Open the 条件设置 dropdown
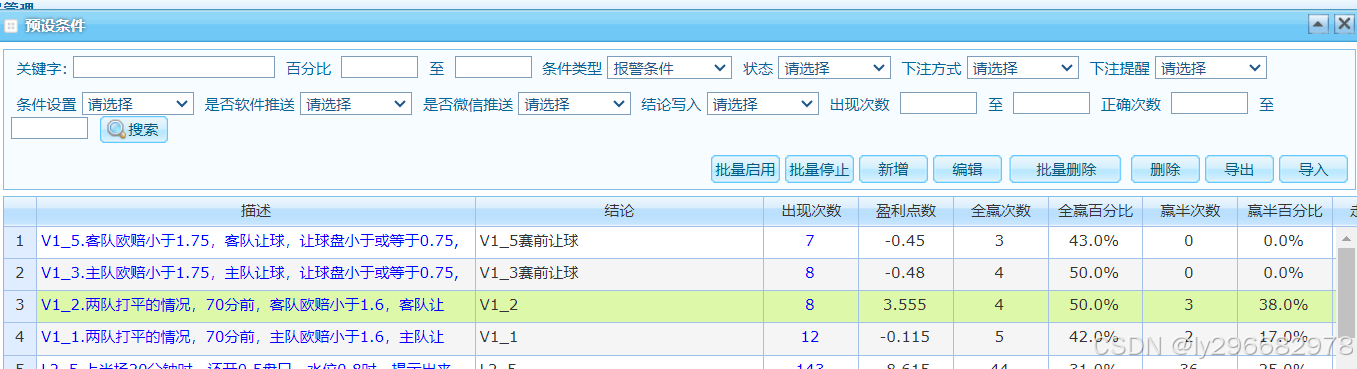 [x=138, y=103]
